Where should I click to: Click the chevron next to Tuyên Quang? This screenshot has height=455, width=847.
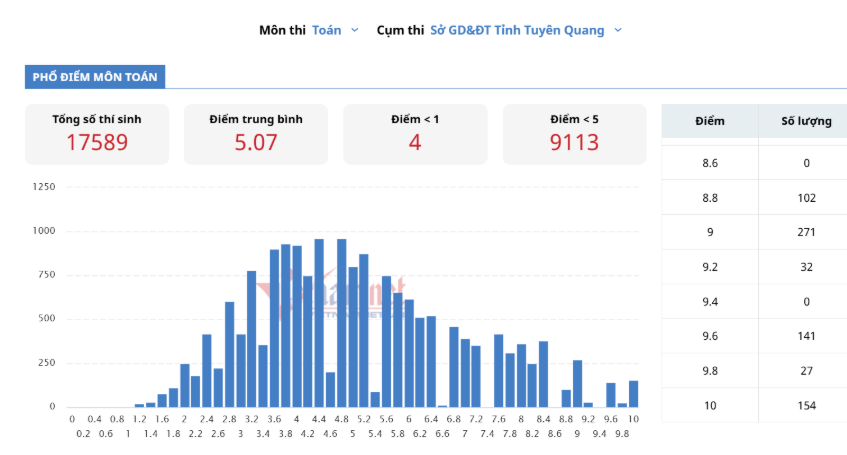point(618,30)
